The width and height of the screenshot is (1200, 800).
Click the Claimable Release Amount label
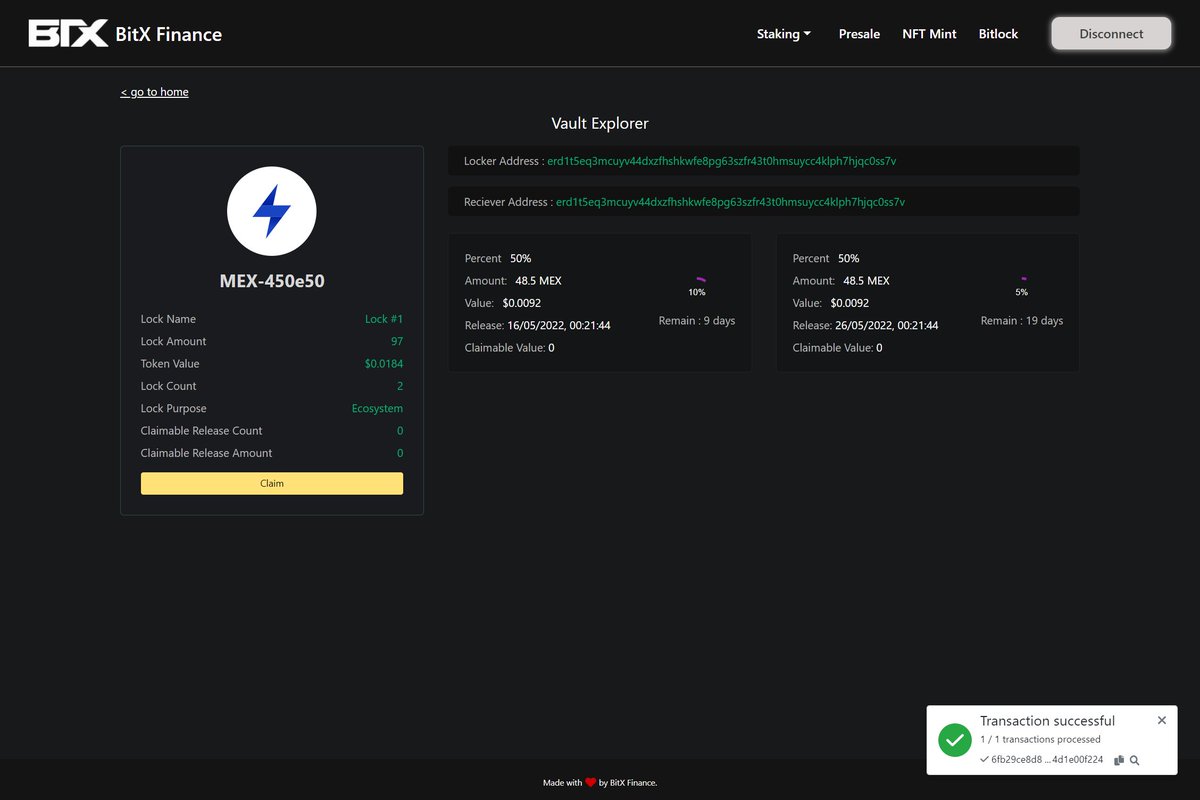(207, 453)
